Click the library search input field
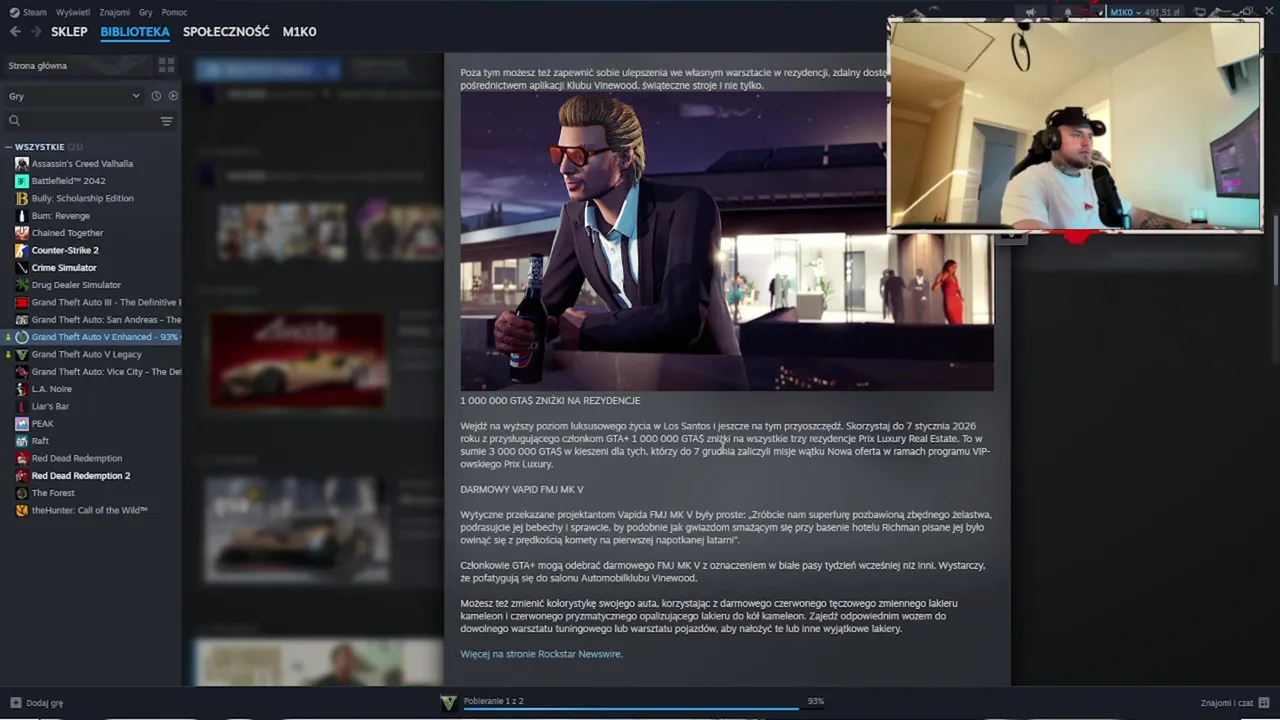This screenshot has height=720, width=1280. pyautogui.click(x=90, y=121)
